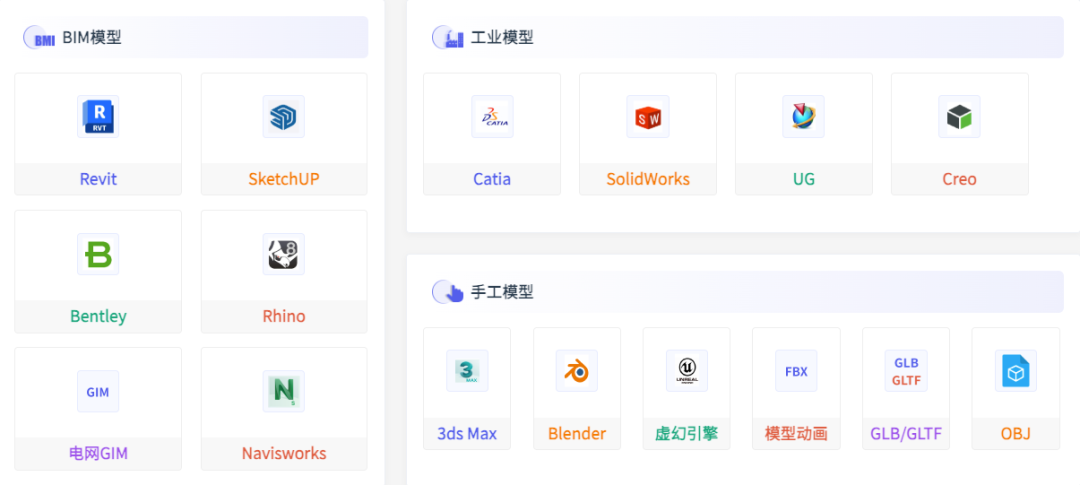Image resolution: width=1080 pixels, height=485 pixels.
Task: Select the SolidWorks label
Action: click(x=648, y=179)
